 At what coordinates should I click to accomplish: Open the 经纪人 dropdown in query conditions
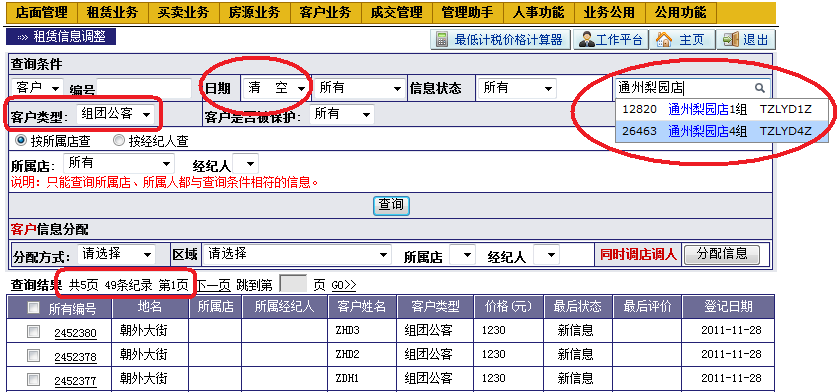point(246,164)
